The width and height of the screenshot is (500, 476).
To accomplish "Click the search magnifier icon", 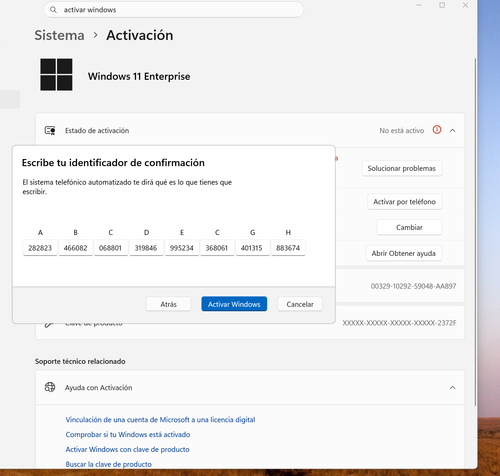I will (x=53, y=10).
